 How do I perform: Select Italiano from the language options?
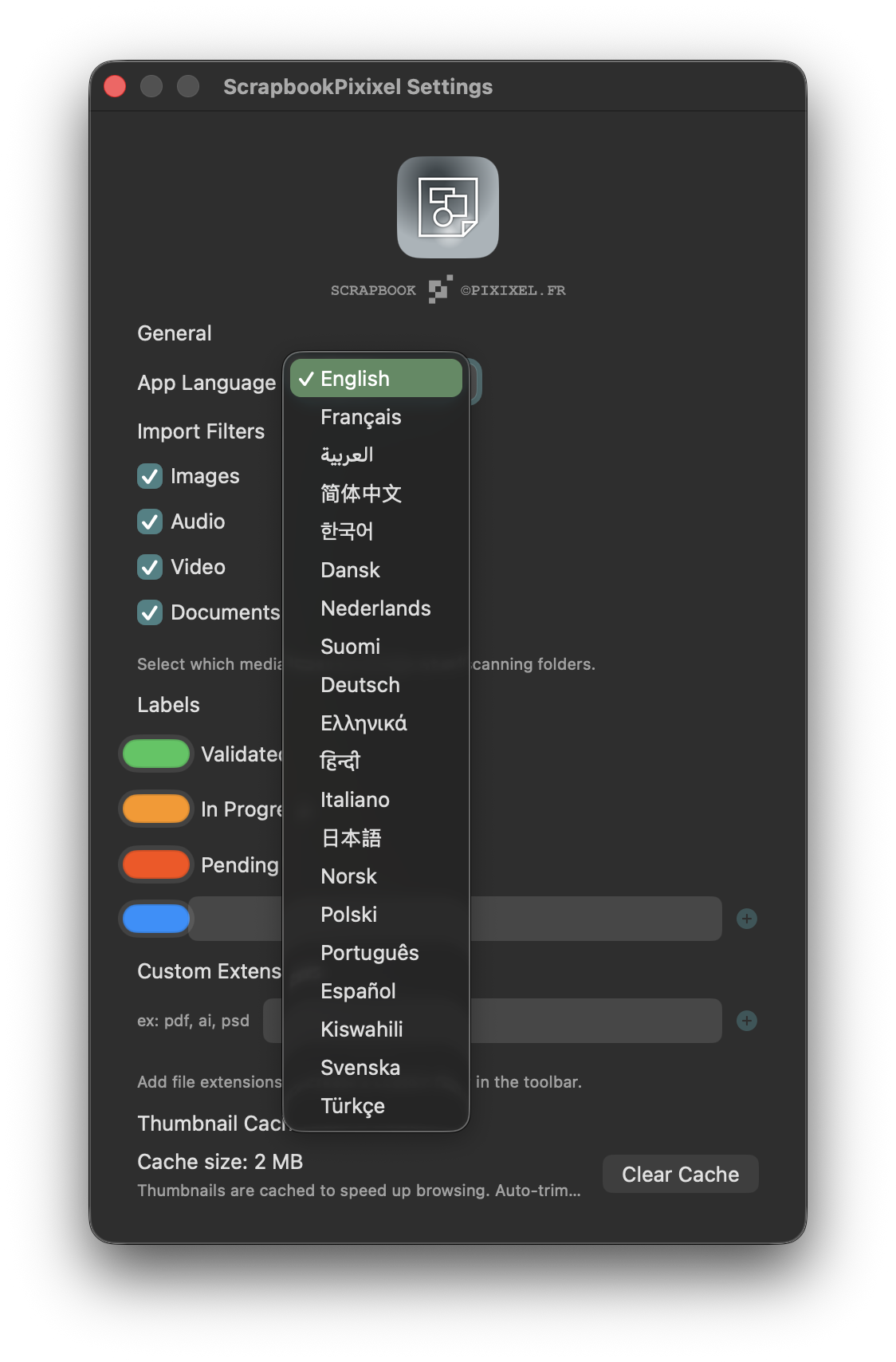tap(355, 800)
